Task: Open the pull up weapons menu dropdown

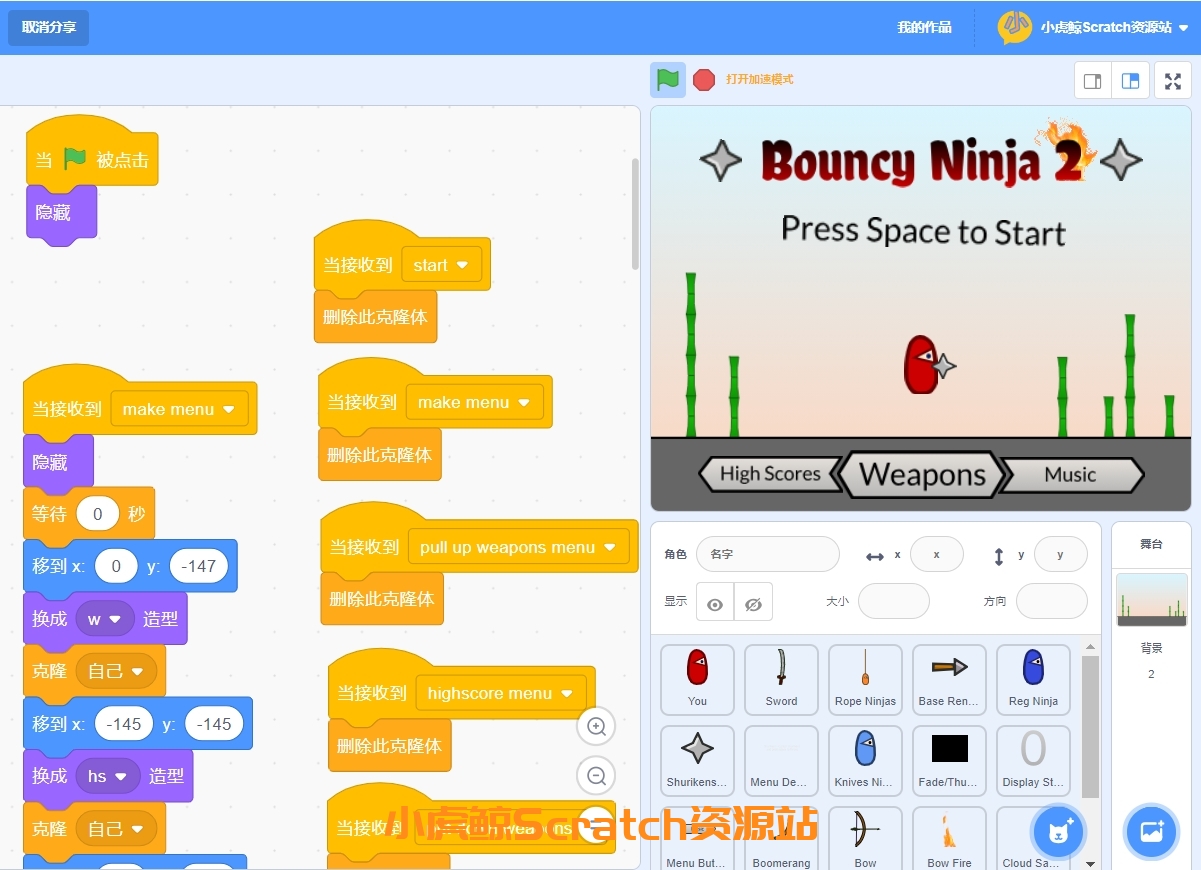Action: 518,547
